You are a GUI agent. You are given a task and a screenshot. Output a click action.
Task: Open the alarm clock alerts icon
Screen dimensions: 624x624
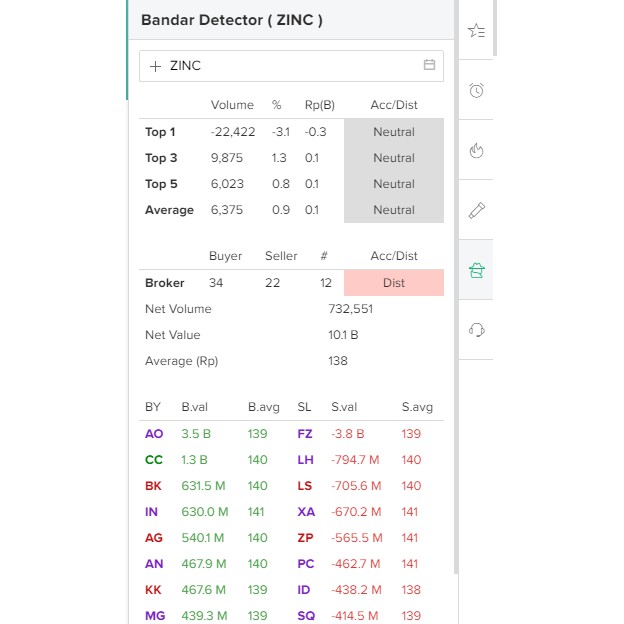pos(476,90)
